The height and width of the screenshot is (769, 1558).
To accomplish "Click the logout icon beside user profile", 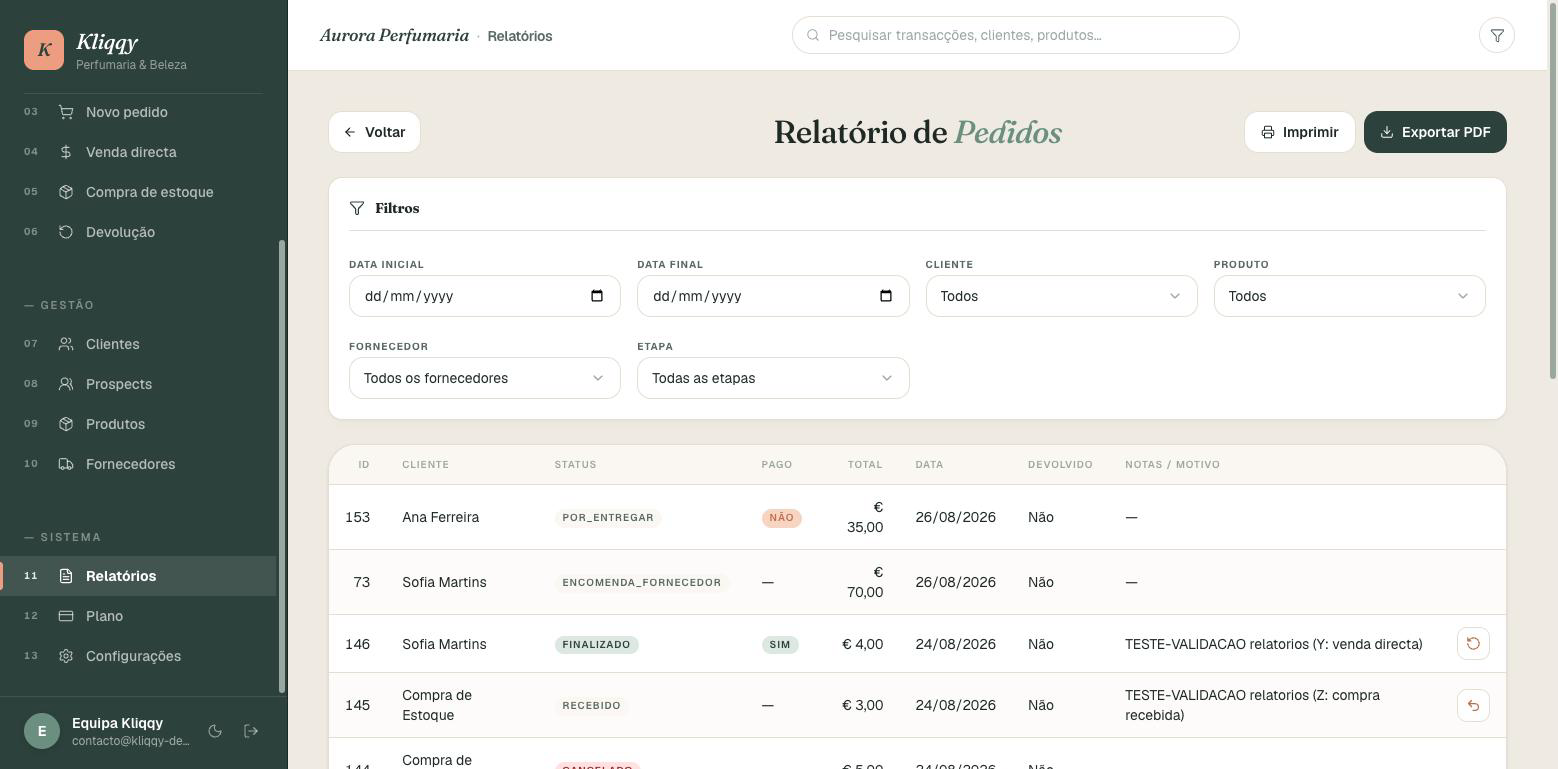I will point(251,731).
